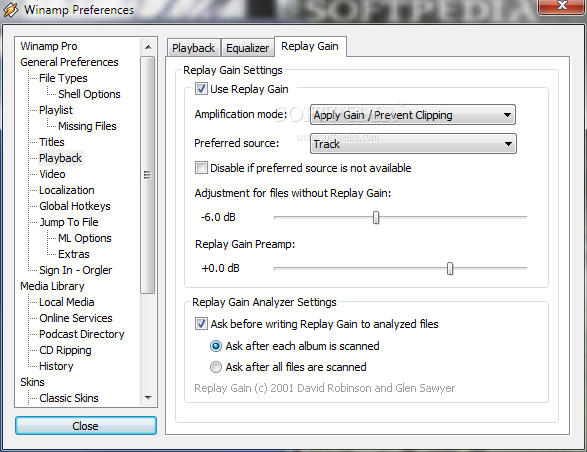Toggle Ask before writing Replay Gain checkbox
This screenshot has width=587, height=452.
coord(201,324)
